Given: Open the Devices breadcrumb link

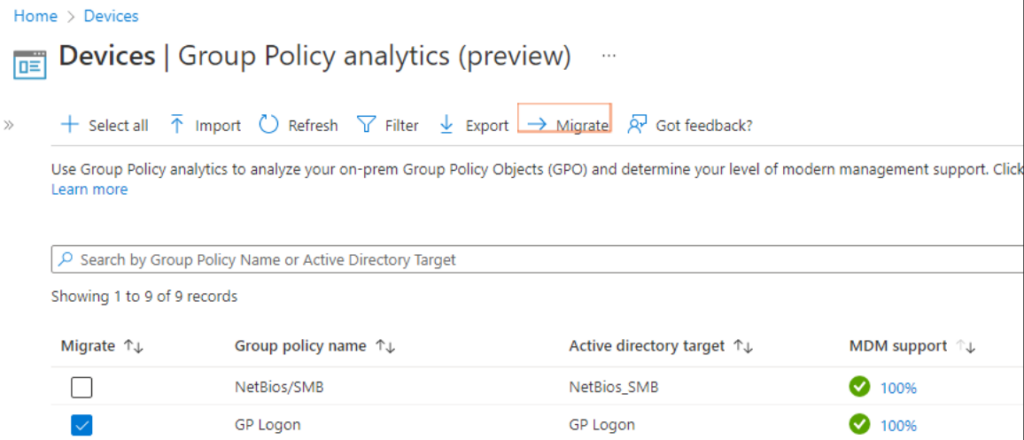Looking at the screenshot, I should coord(109,16).
